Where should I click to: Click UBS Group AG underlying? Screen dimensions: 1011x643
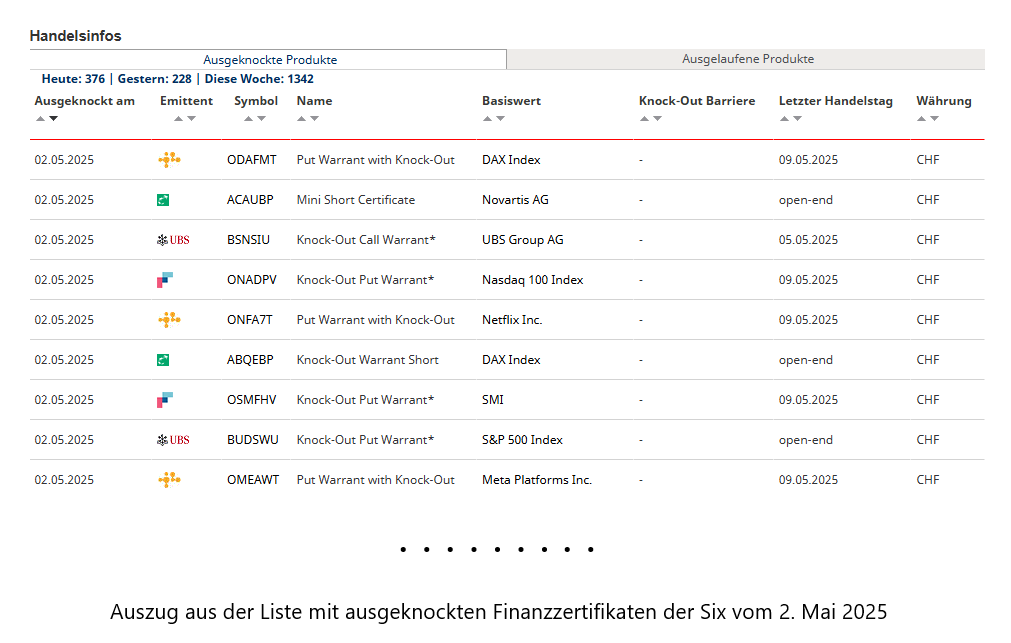(523, 240)
